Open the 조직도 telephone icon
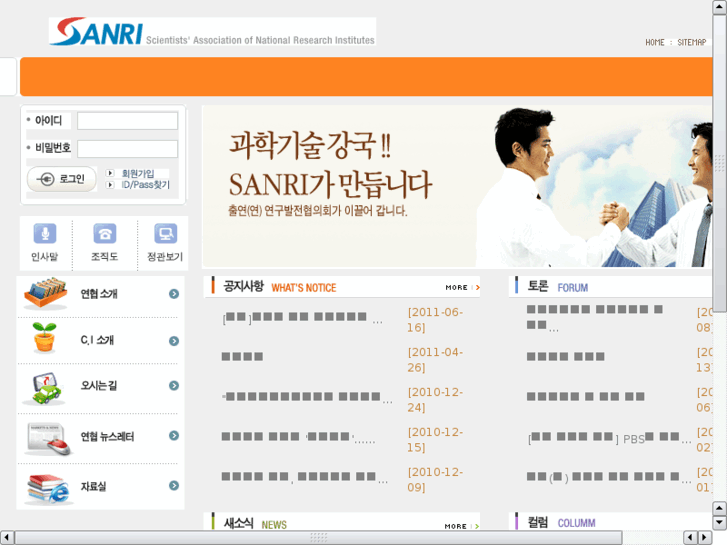The image size is (727, 545). 105,233
